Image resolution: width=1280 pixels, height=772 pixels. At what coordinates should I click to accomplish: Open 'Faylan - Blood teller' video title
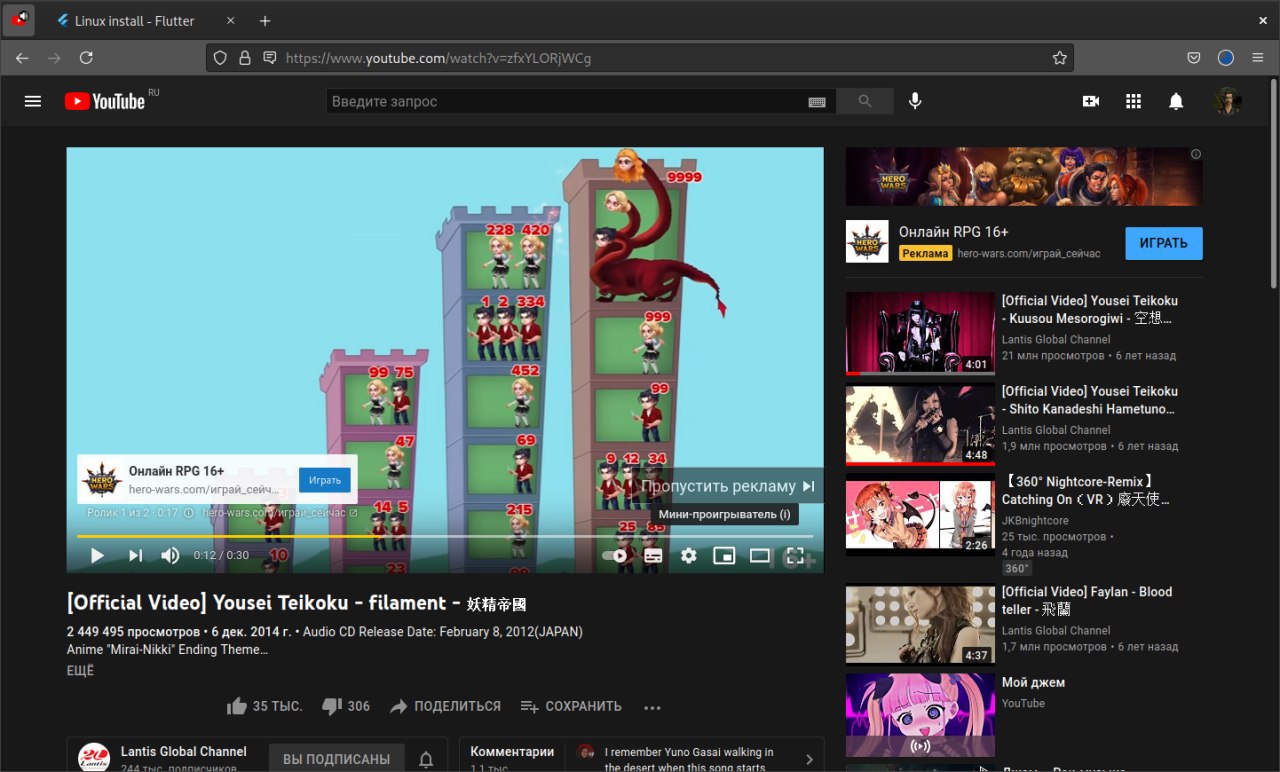tap(1087, 601)
